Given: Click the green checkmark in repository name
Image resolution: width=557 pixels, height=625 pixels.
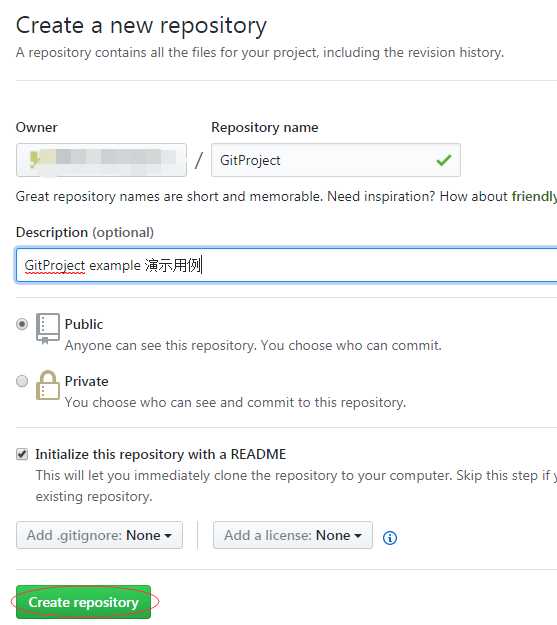Looking at the screenshot, I should [444, 160].
